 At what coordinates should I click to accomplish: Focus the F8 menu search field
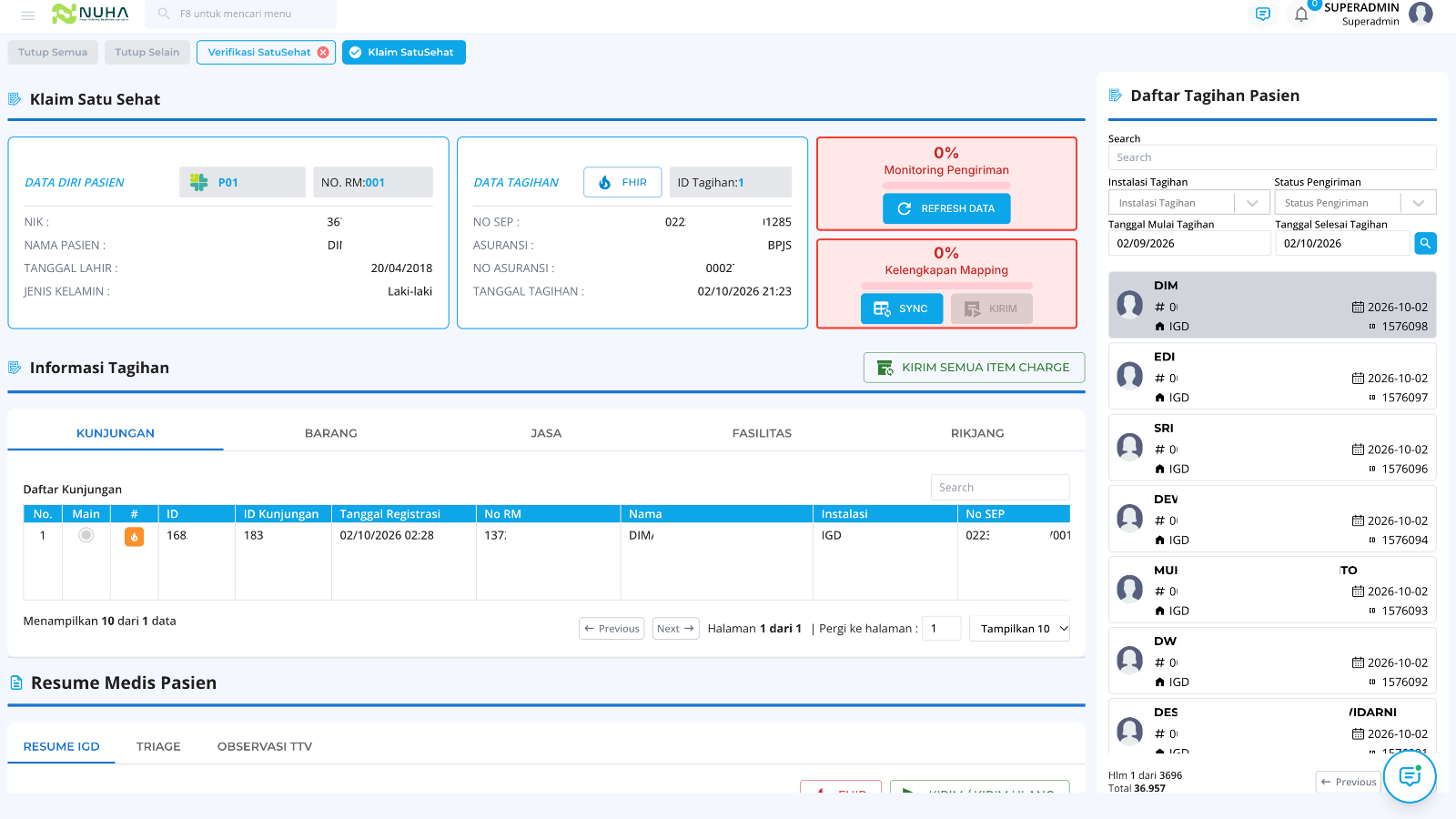tap(241, 14)
